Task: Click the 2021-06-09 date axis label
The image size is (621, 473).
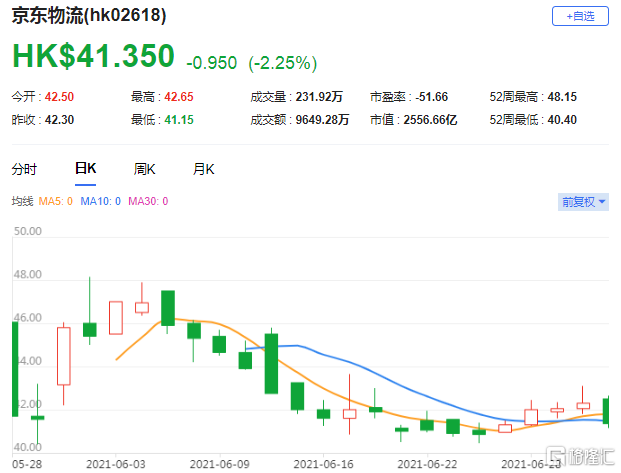Action: 219,464
